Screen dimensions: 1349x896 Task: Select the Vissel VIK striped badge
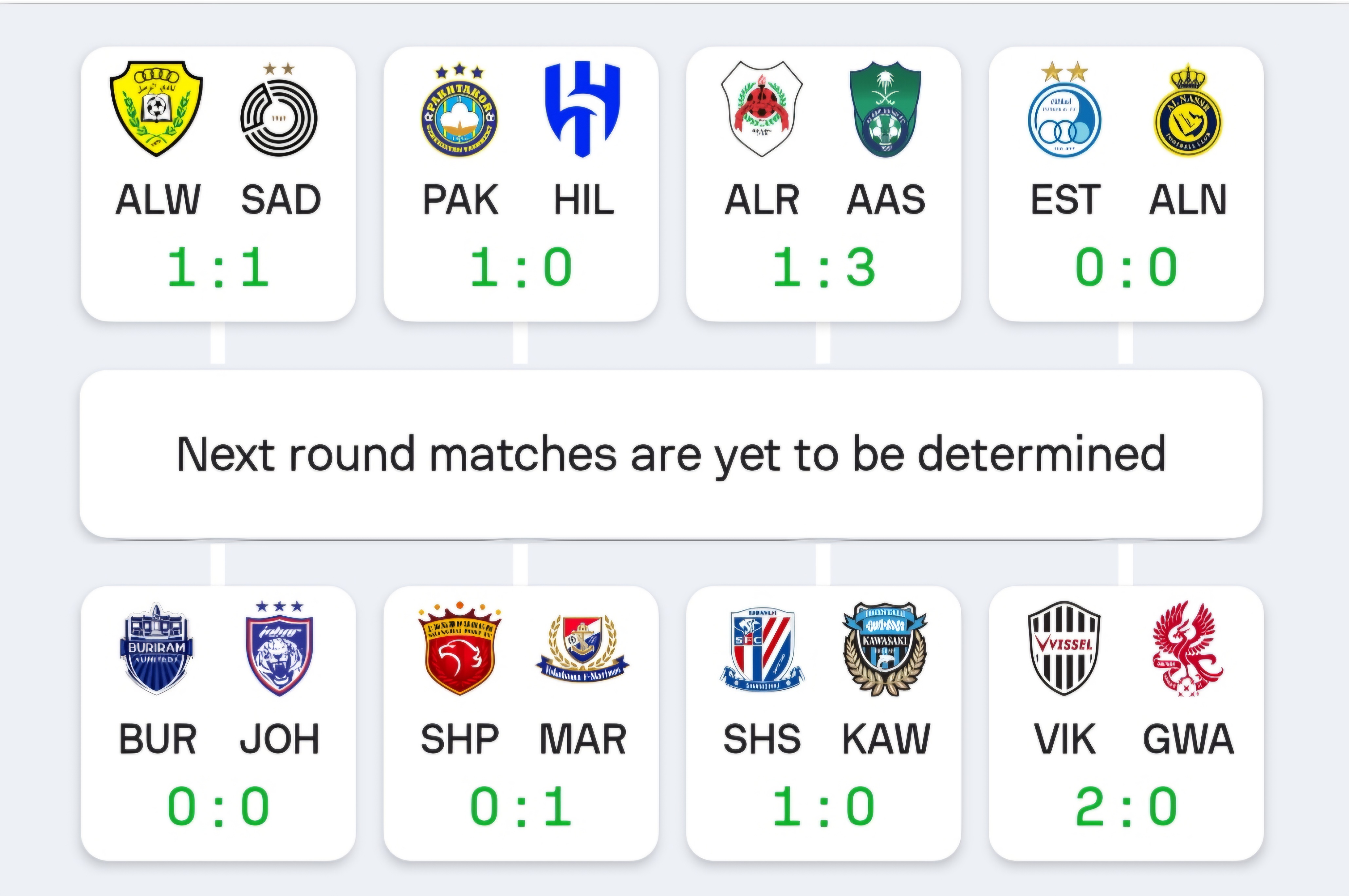(1064, 648)
